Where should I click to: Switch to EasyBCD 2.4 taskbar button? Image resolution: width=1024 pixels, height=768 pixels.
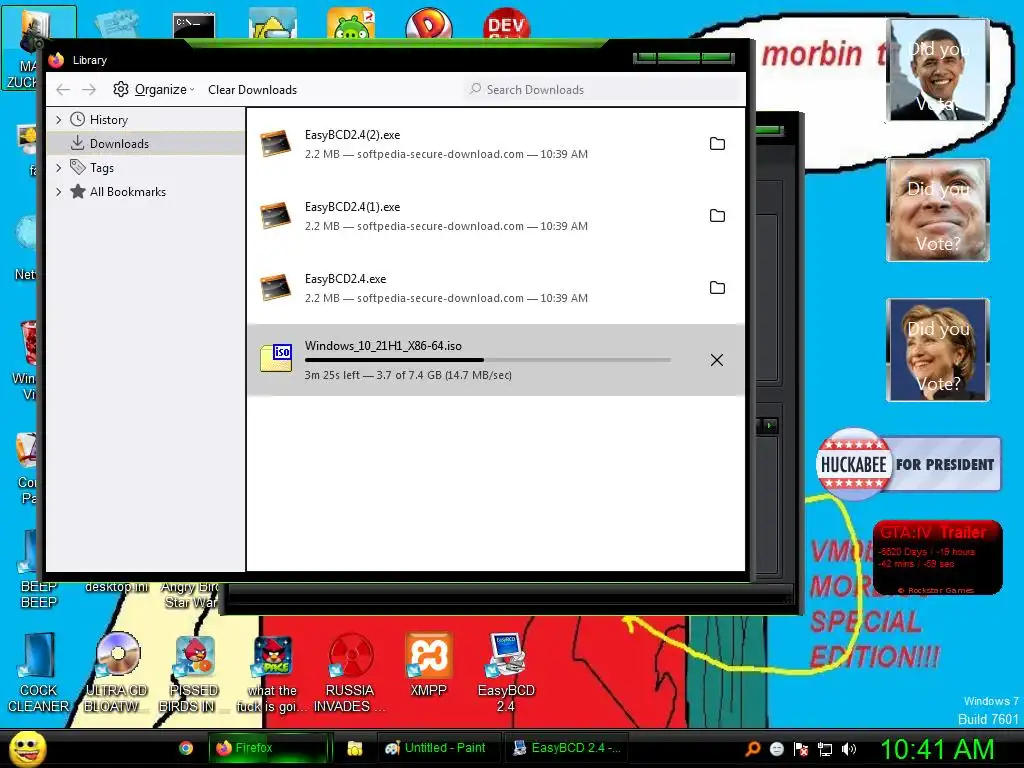click(566, 748)
